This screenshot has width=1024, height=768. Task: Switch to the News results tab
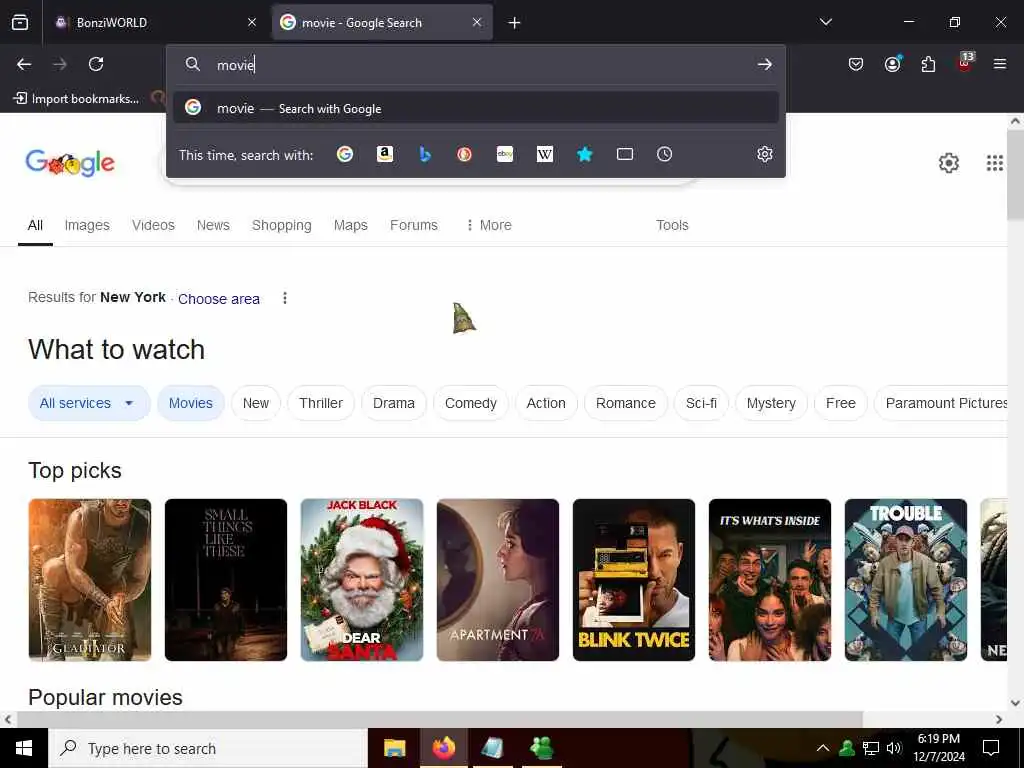213,225
